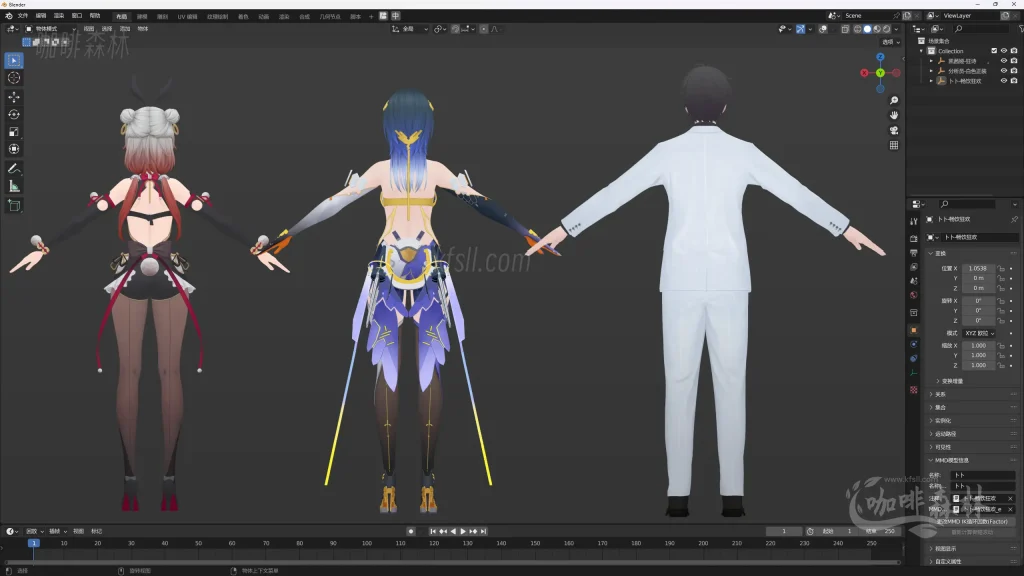The image size is (1024, 576).
Task: Hide the first armature object in the outliner
Action: pyautogui.click(x=1004, y=61)
